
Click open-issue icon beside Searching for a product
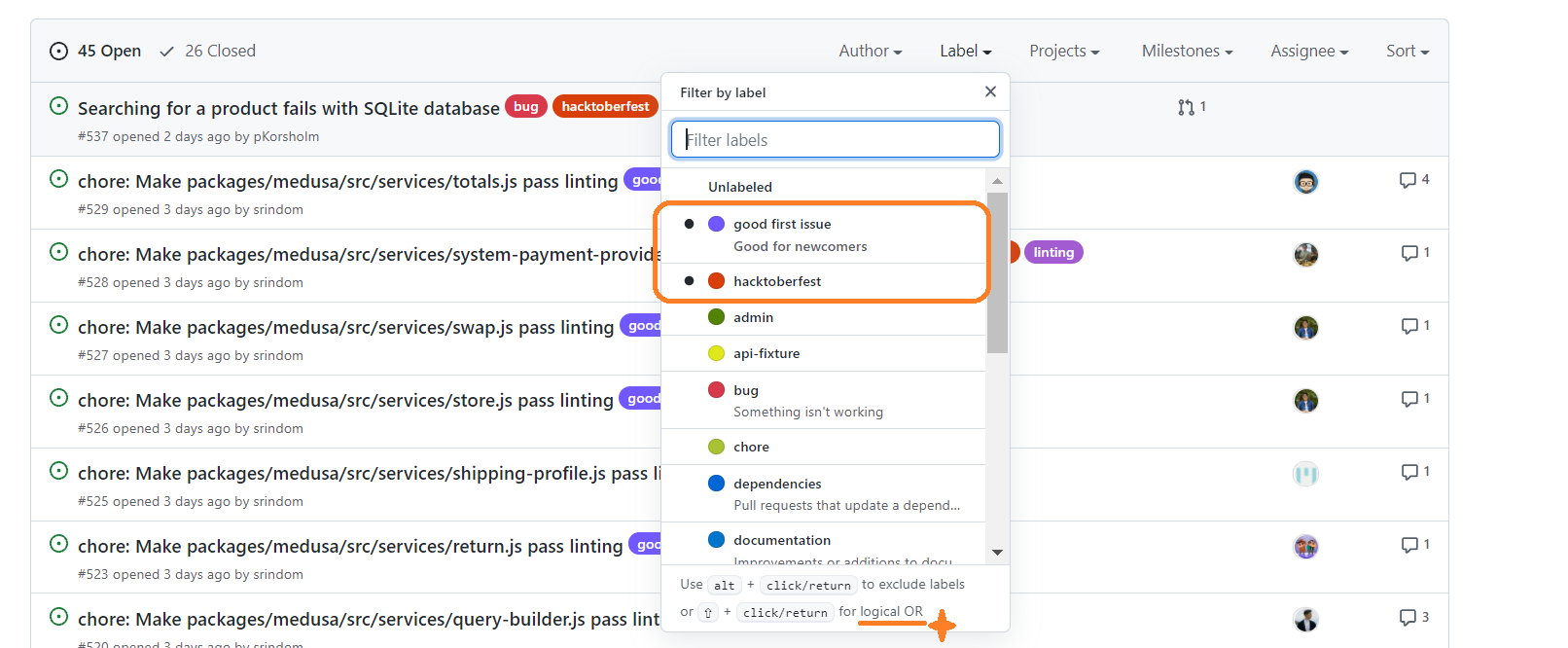[x=58, y=106]
